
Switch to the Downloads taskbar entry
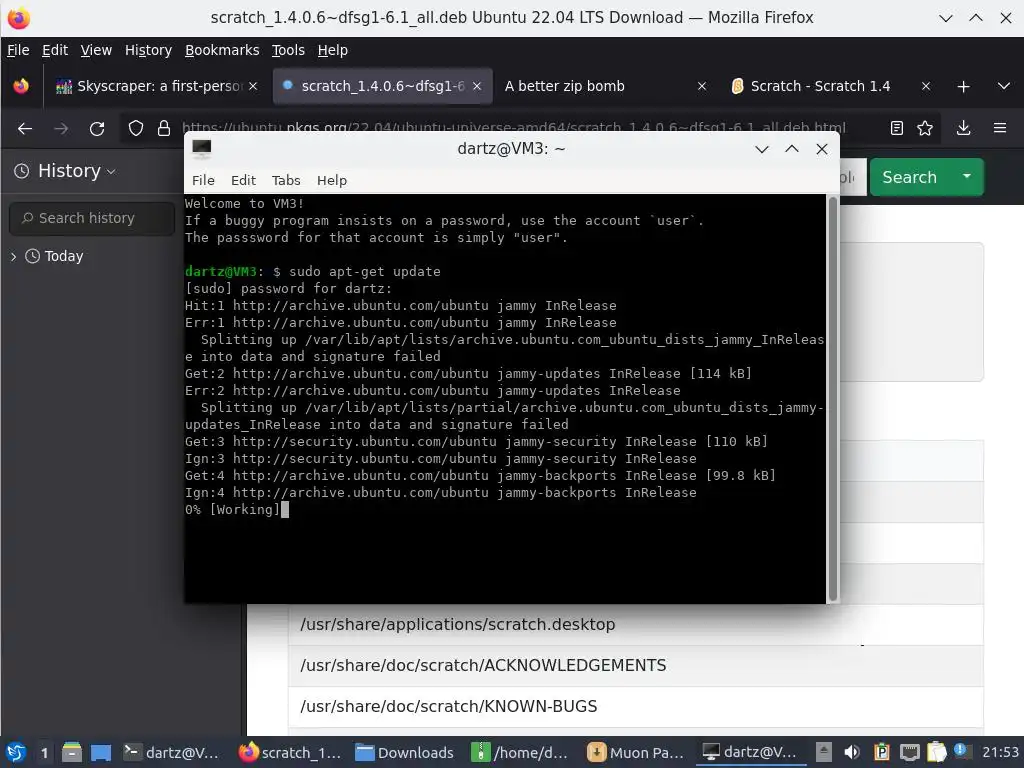tap(405, 753)
